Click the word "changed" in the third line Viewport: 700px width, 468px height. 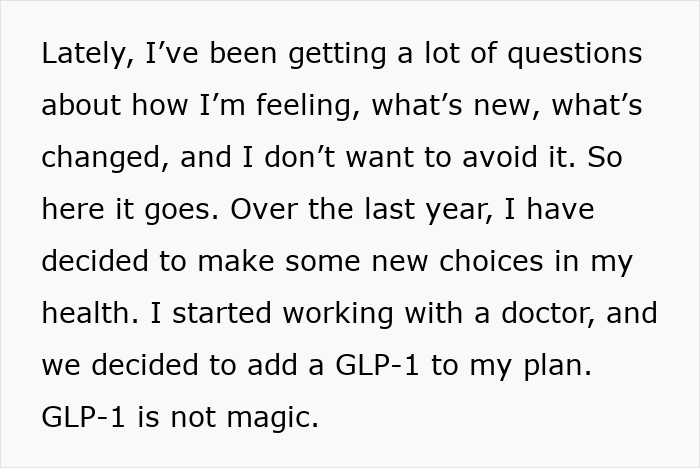click(x=98, y=159)
